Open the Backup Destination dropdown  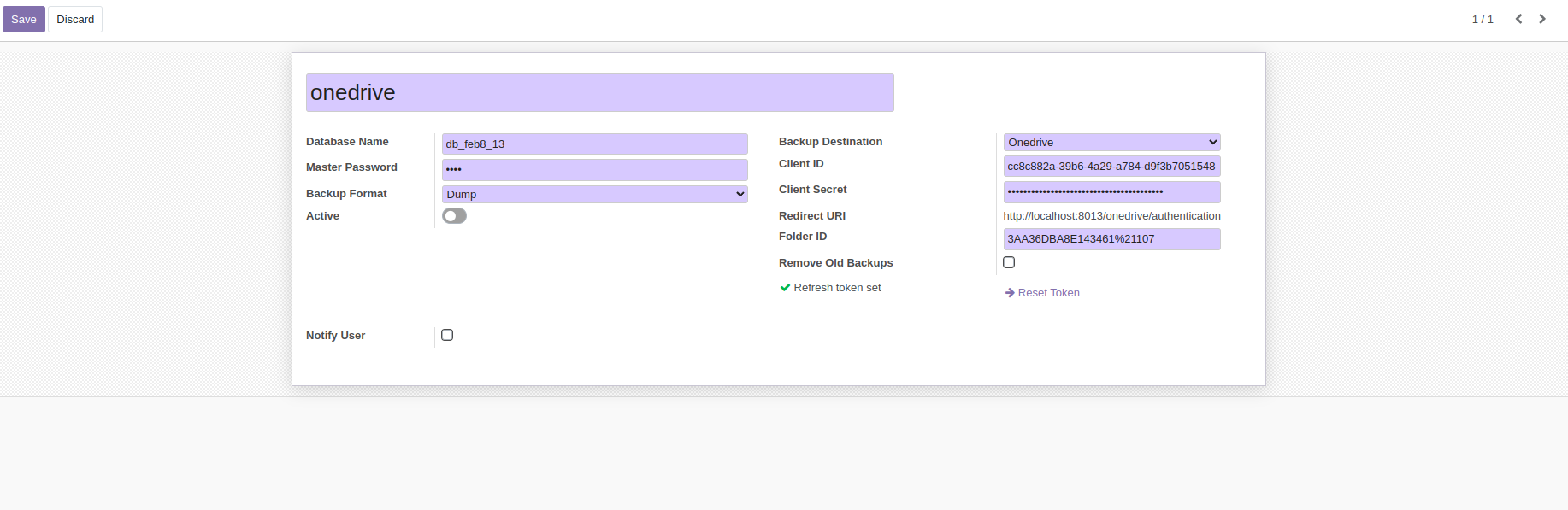tap(1111, 142)
